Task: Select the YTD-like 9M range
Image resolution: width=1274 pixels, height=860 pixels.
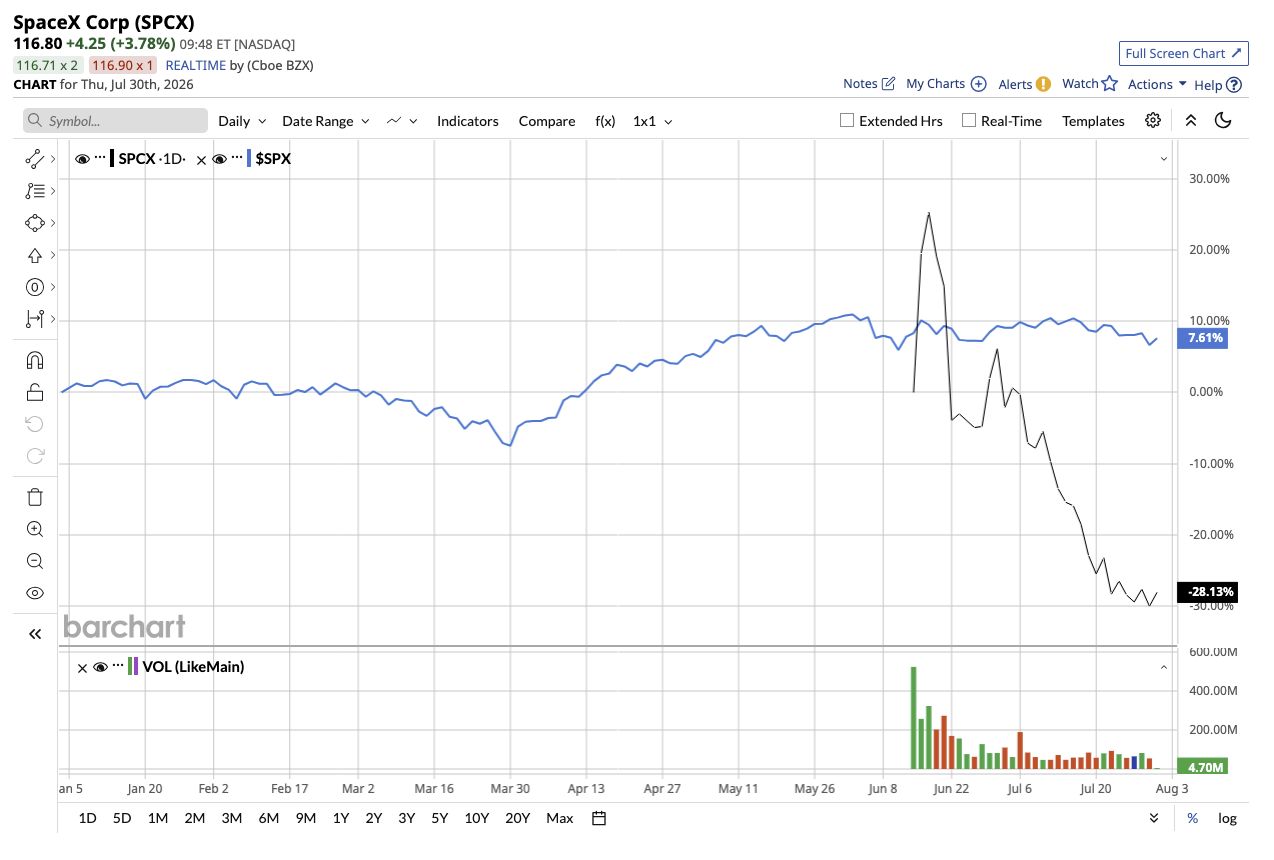Action: [x=305, y=818]
